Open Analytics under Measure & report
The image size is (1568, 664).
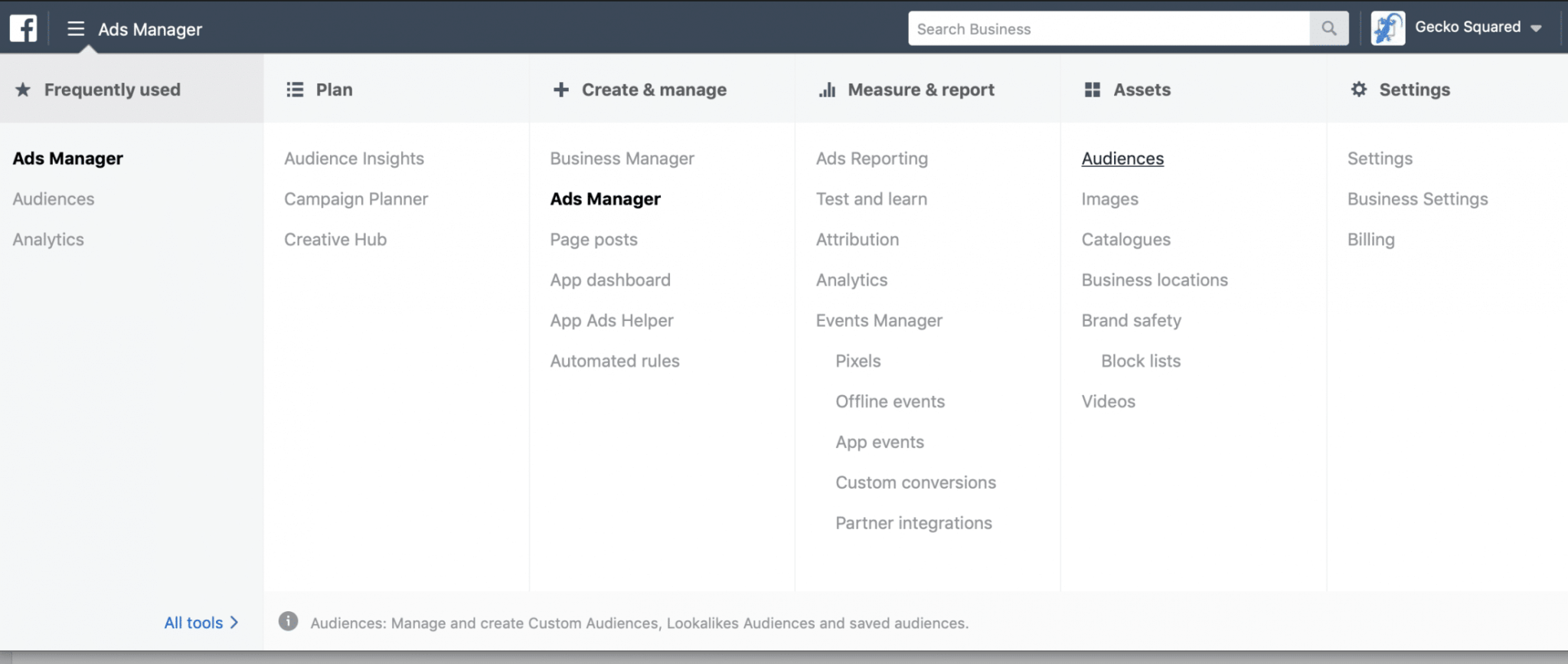pyautogui.click(x=851, y=280)
